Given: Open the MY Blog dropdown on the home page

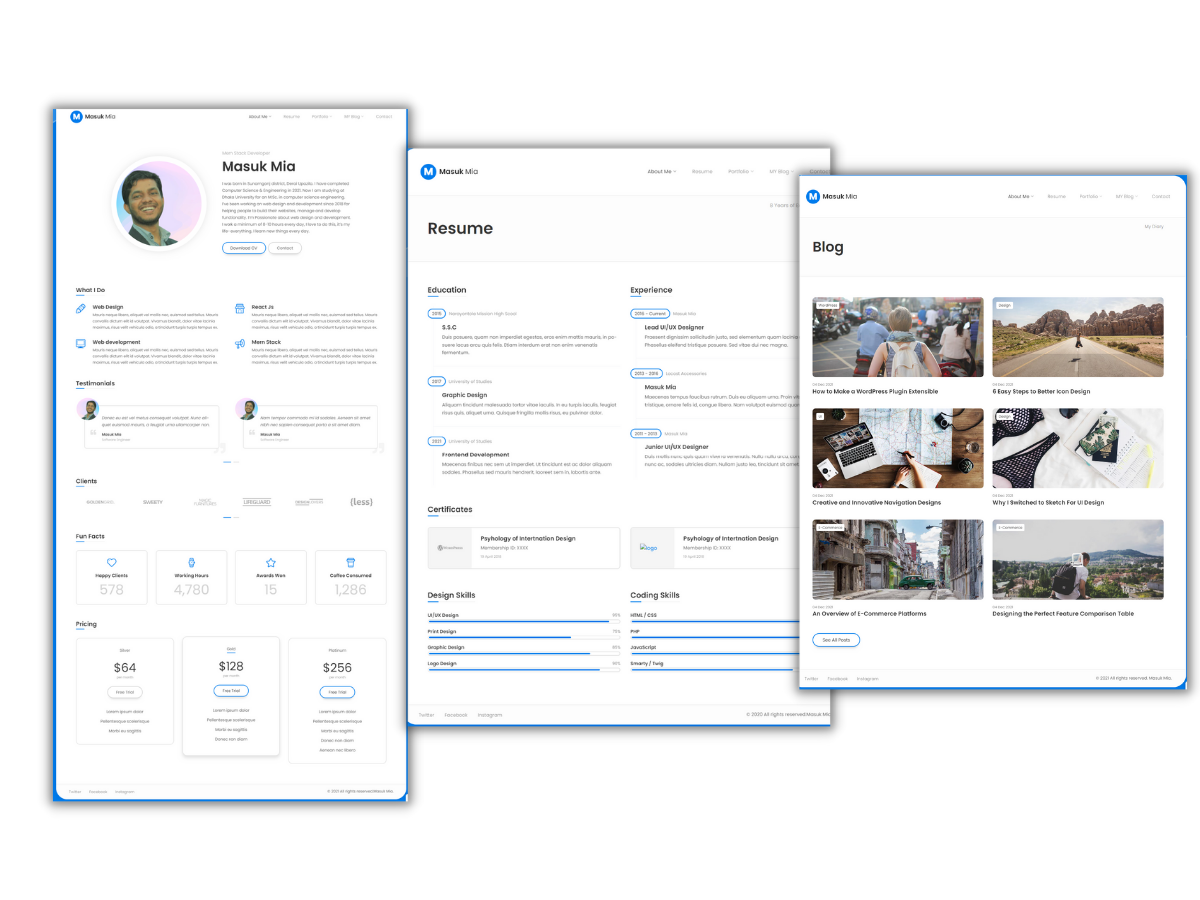Looking at the screenshot, I should point(354,117).
